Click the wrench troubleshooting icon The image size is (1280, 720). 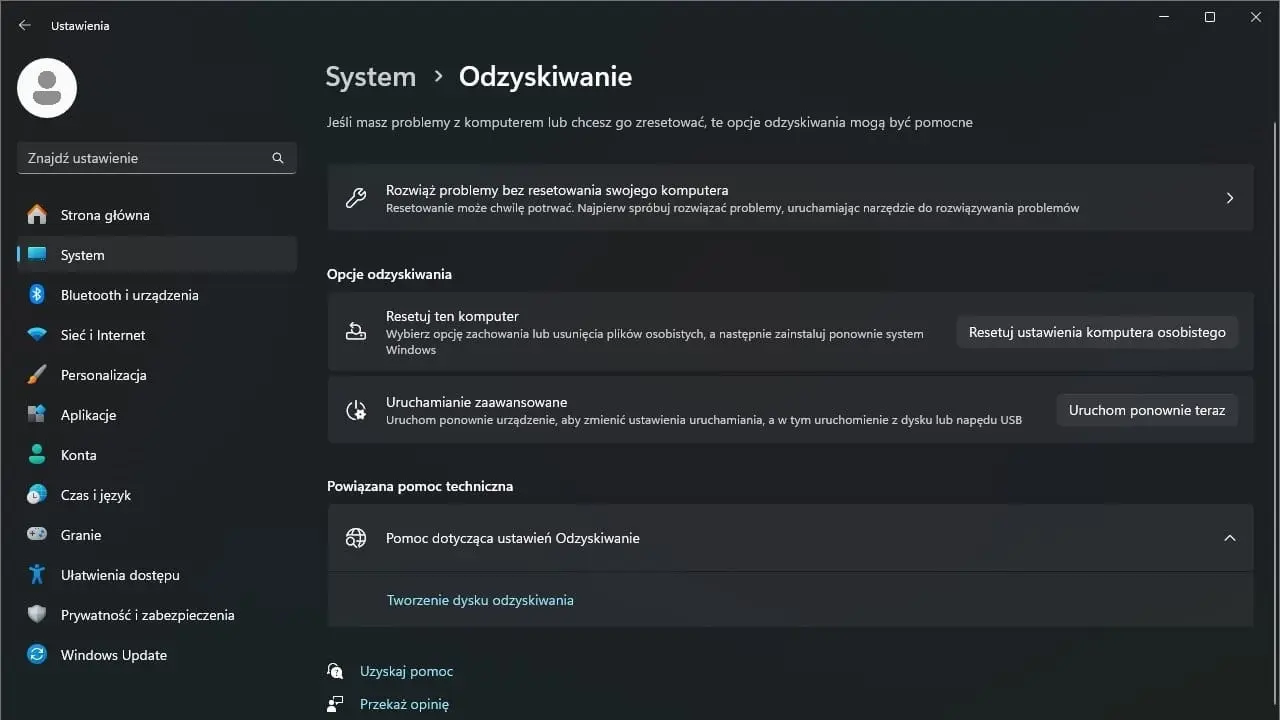point(356,198)
